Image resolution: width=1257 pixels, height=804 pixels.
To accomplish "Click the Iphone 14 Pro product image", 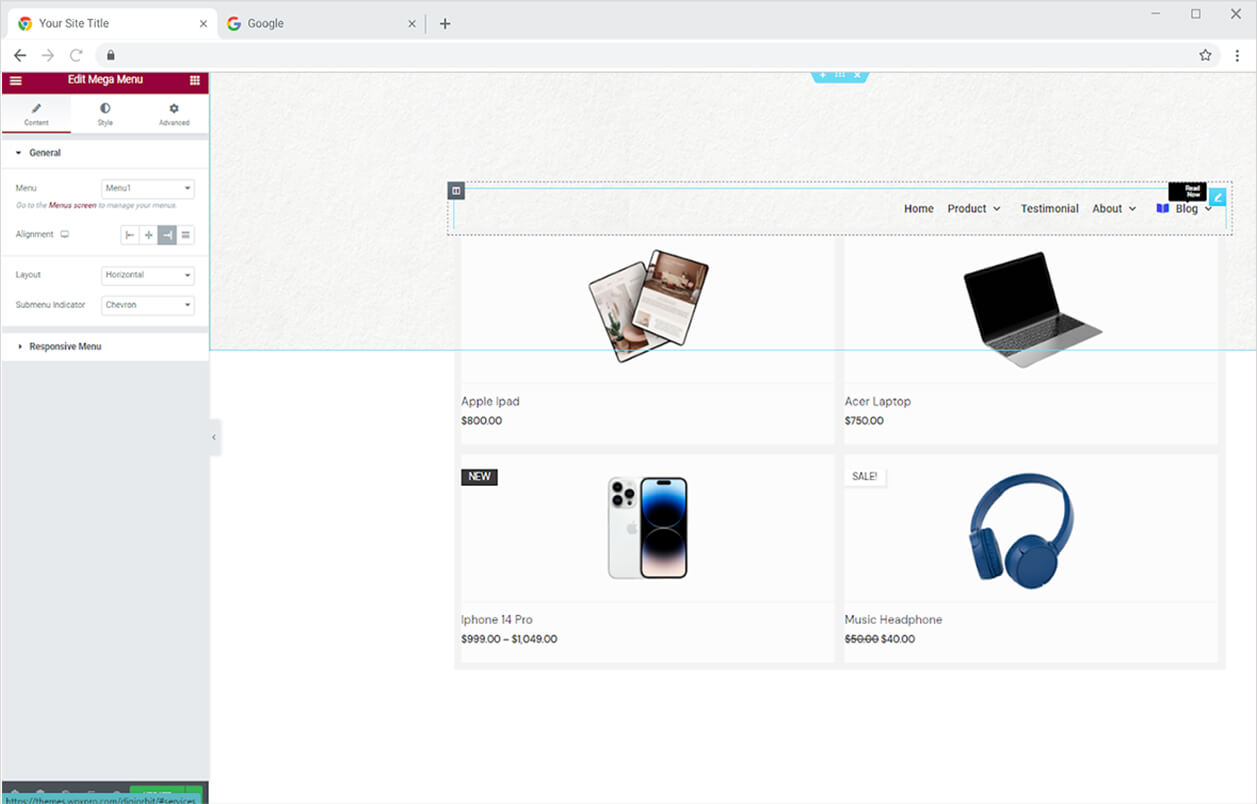I will pos(647,527).
